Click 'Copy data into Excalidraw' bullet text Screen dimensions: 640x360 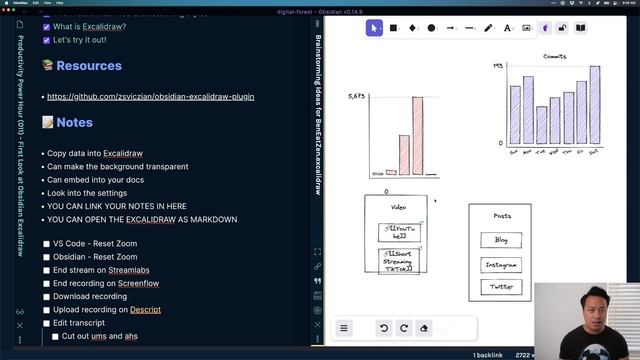95,153
